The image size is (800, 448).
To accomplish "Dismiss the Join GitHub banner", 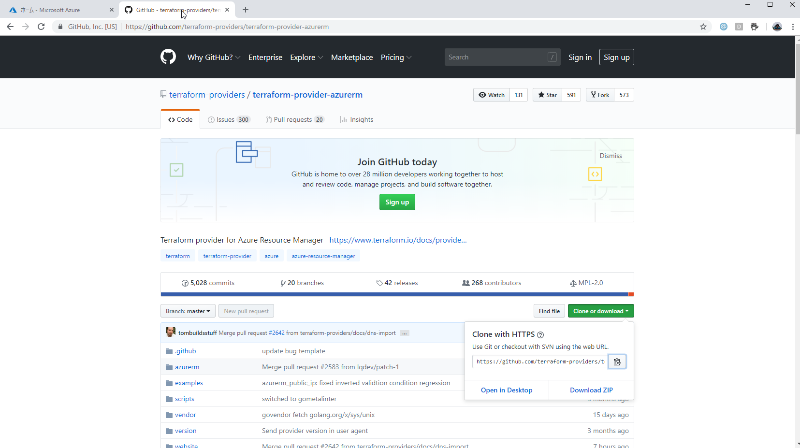I will pos(610,156).
